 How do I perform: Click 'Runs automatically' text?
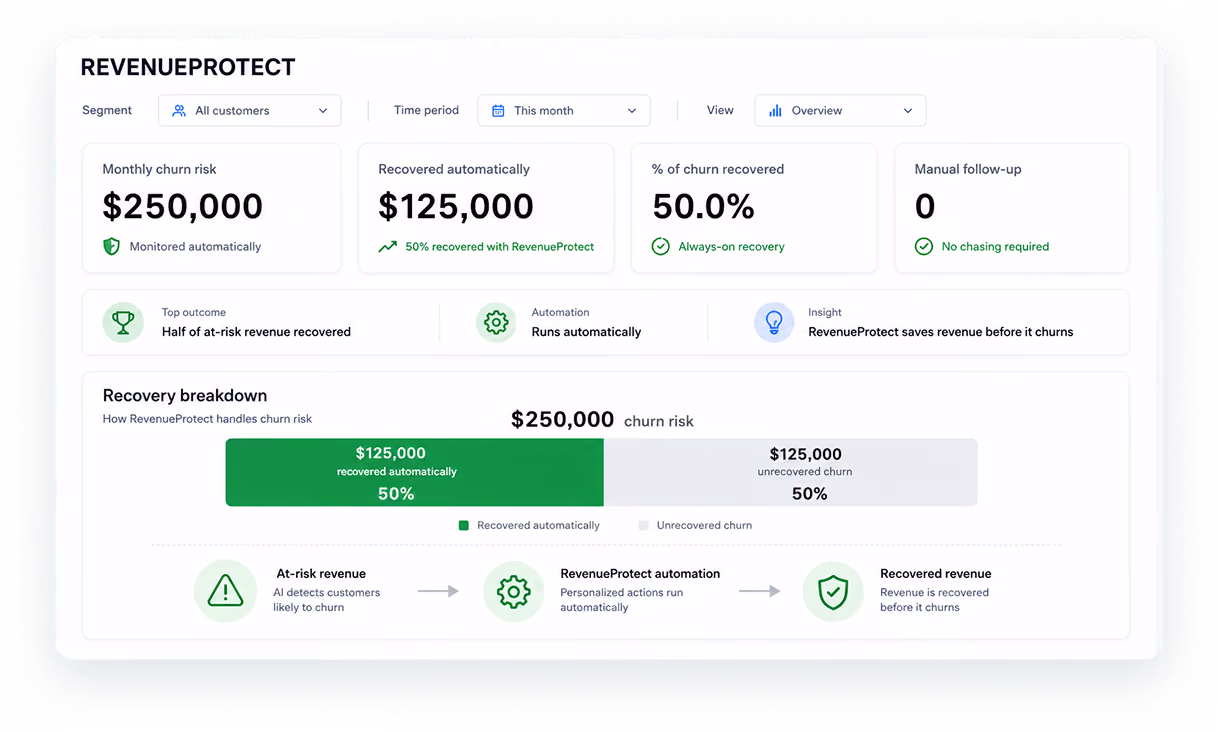coord(586,332)
